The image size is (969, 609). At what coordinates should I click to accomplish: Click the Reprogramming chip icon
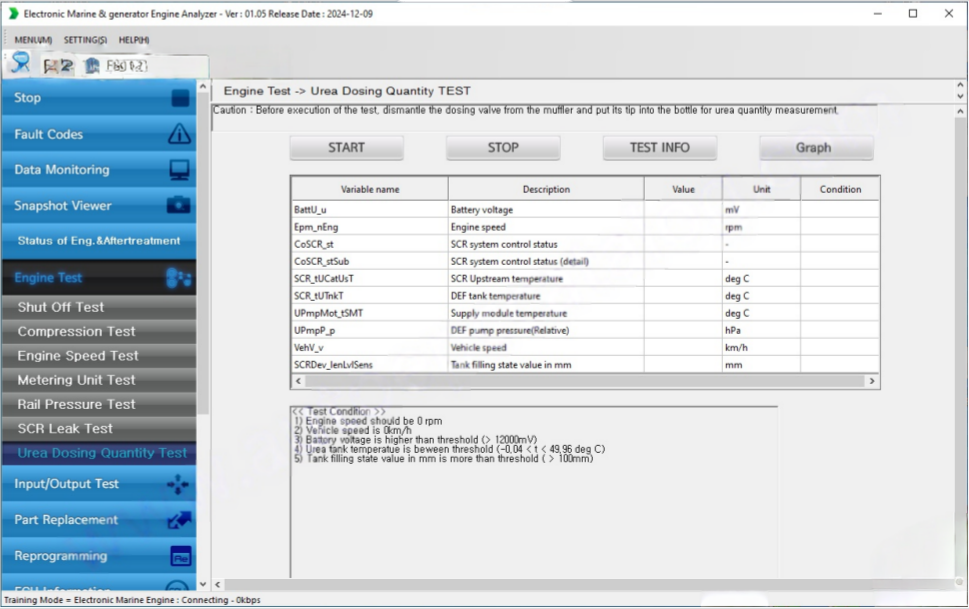pyautogui.click(x=180, y=556)
